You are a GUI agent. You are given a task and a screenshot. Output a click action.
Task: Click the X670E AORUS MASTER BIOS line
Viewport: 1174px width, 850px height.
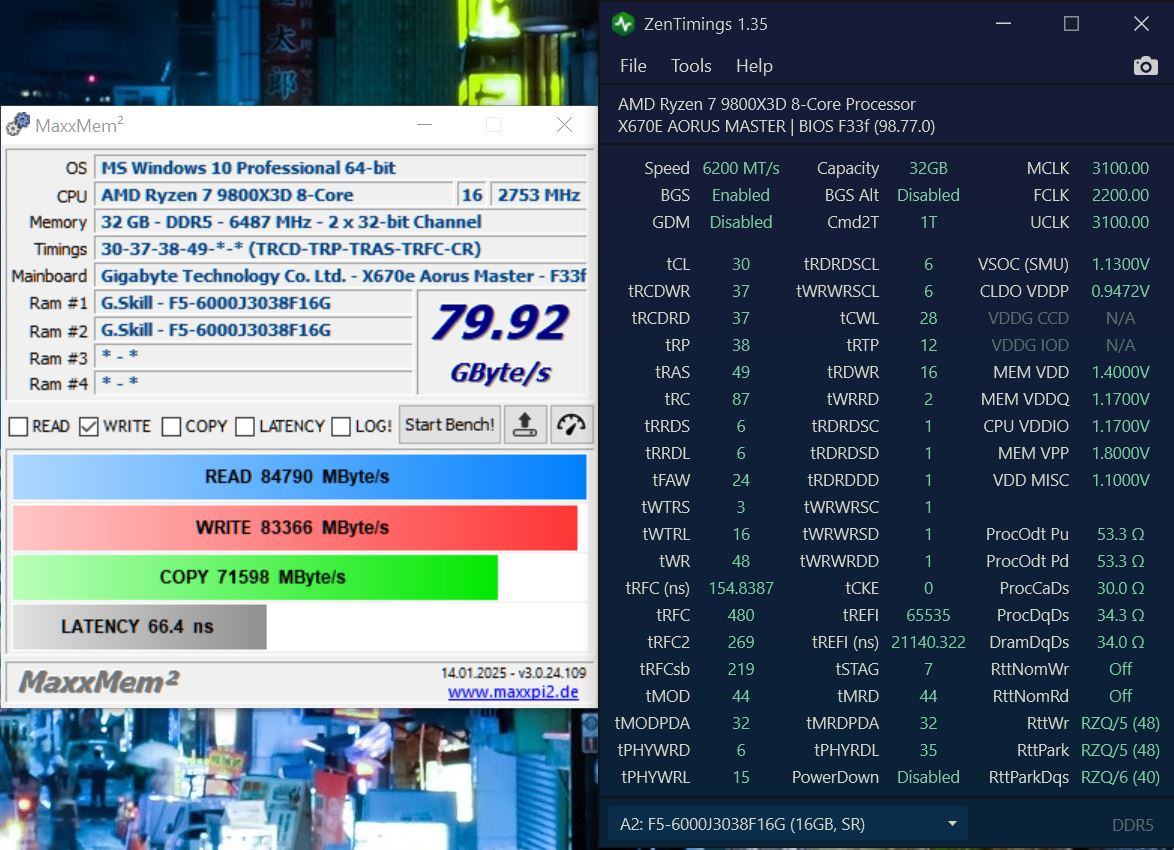[x=776, y=126]
